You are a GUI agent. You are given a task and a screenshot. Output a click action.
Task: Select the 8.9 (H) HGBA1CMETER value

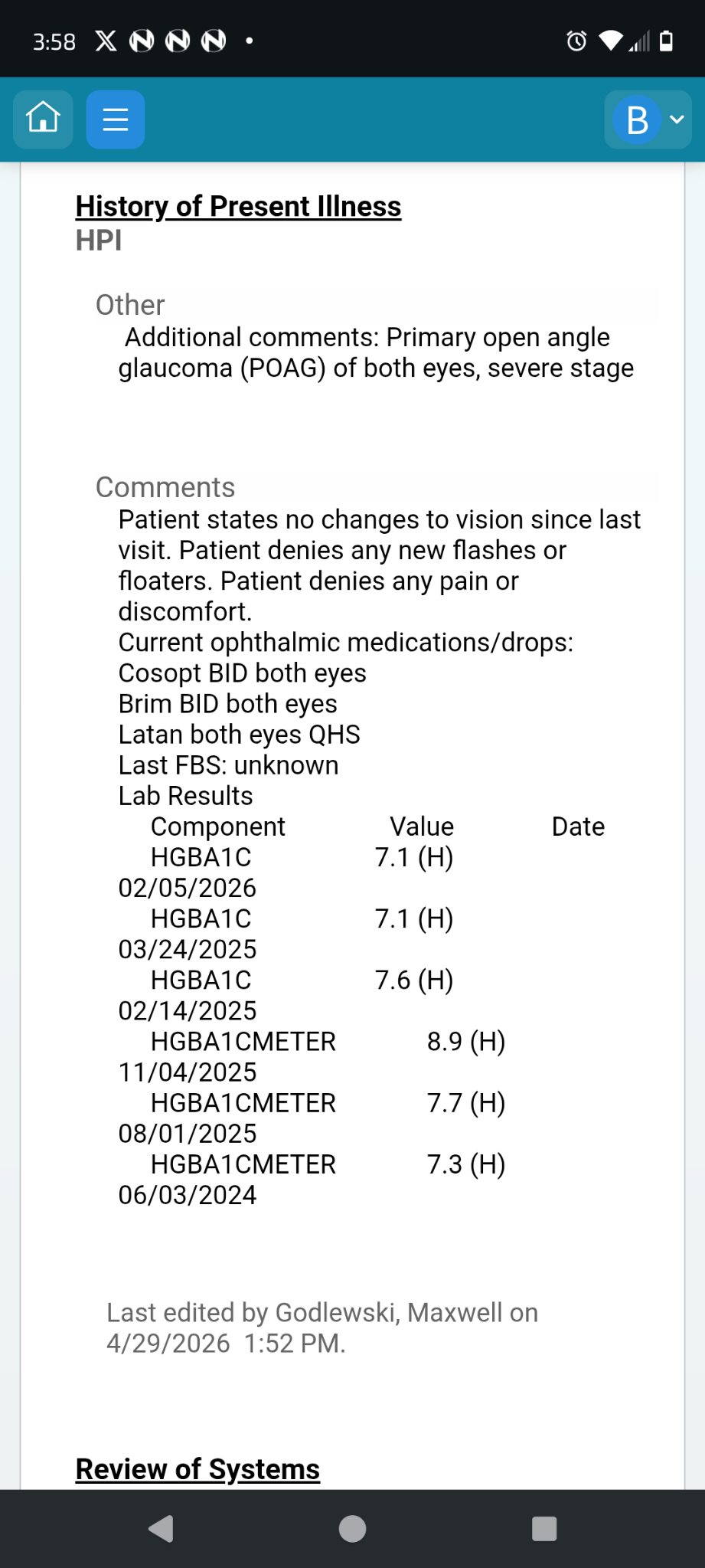[466, 1041]
